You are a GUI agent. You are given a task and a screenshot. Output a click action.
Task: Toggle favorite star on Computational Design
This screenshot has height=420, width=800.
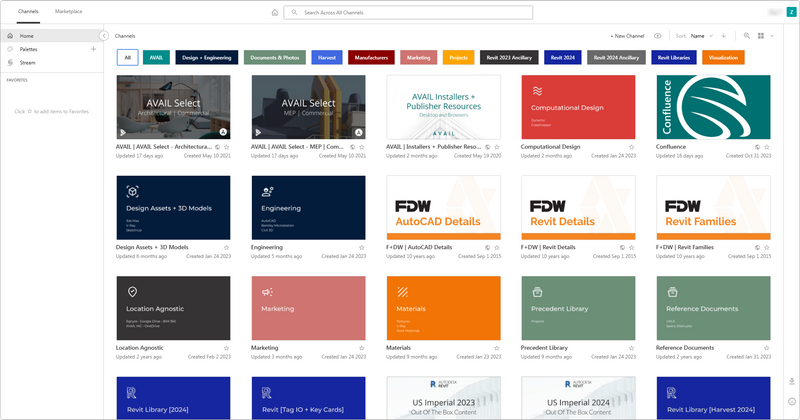click(x=631, y=147)
